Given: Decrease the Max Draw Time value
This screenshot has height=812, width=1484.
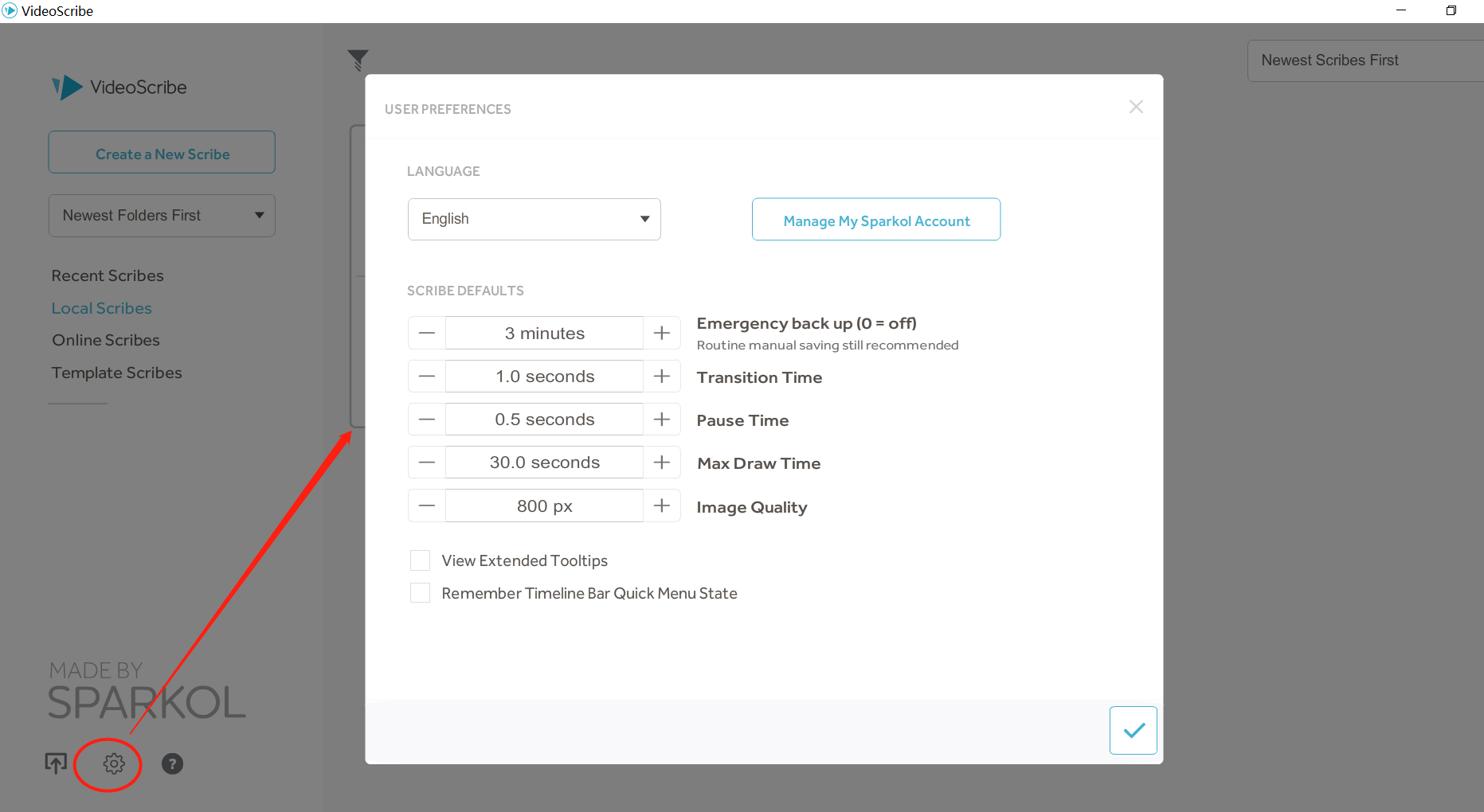Looking at the screenshot, I should [x=427, y=463].
